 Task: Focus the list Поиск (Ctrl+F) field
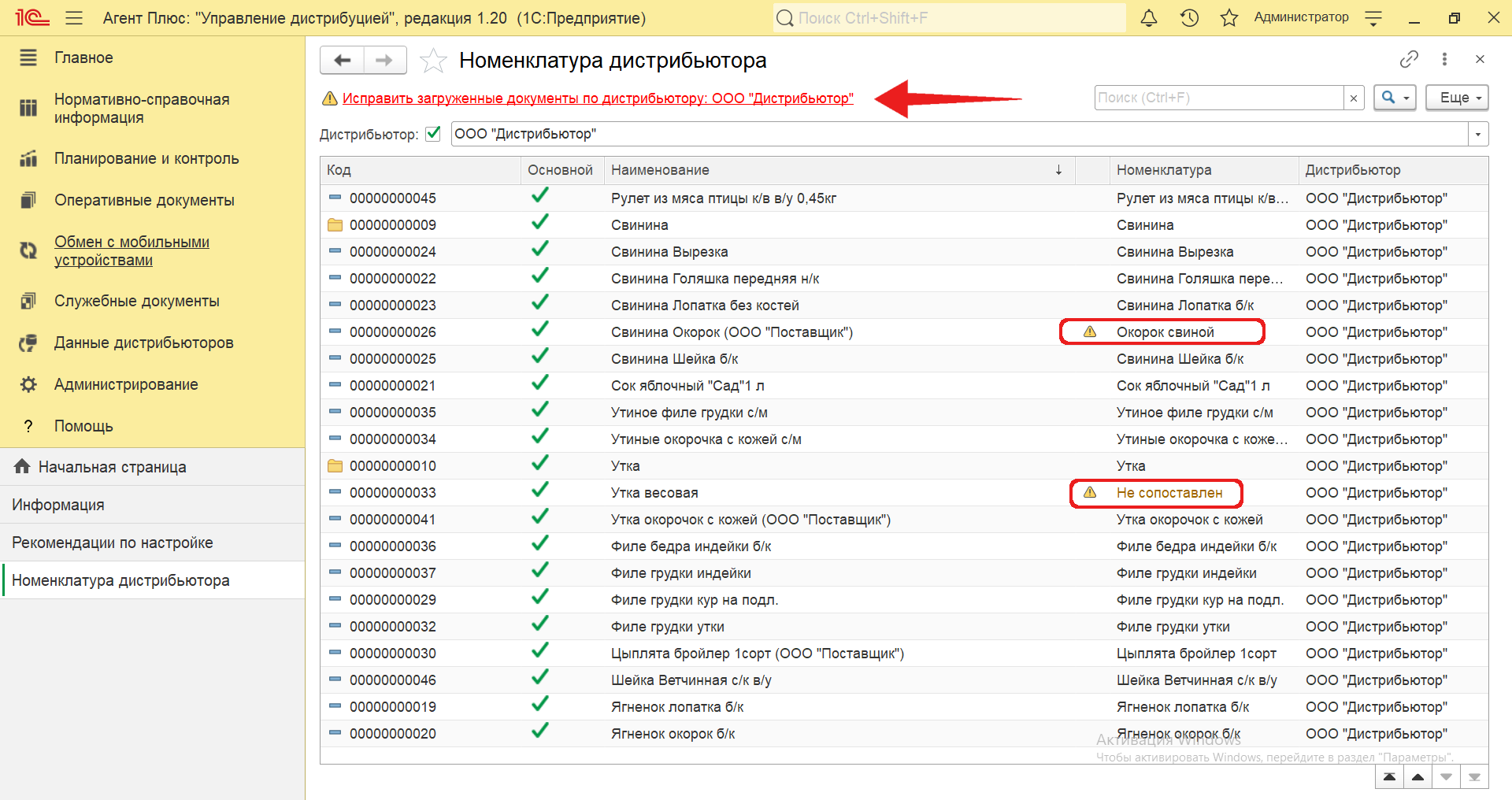1219,98
